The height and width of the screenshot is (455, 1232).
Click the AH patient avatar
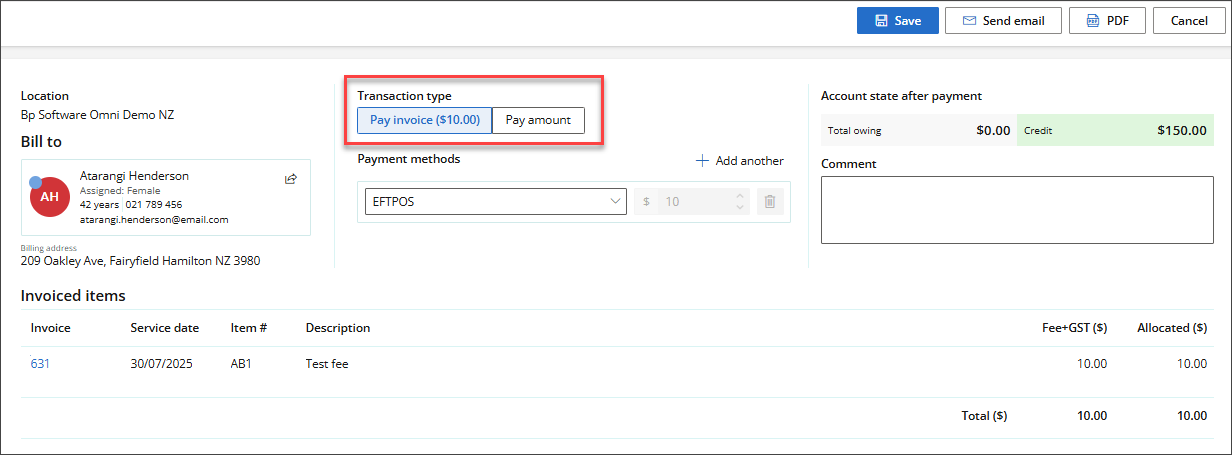point(49,197)
